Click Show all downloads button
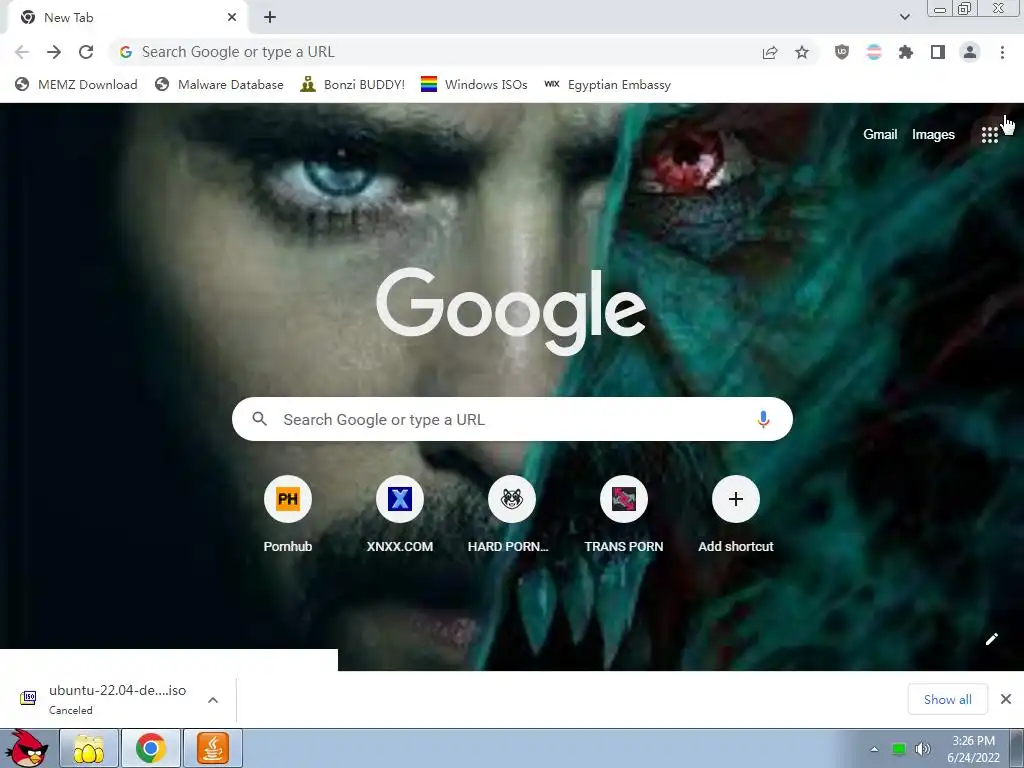This screenshot has width=1024, height=768. tap(948, 699)
